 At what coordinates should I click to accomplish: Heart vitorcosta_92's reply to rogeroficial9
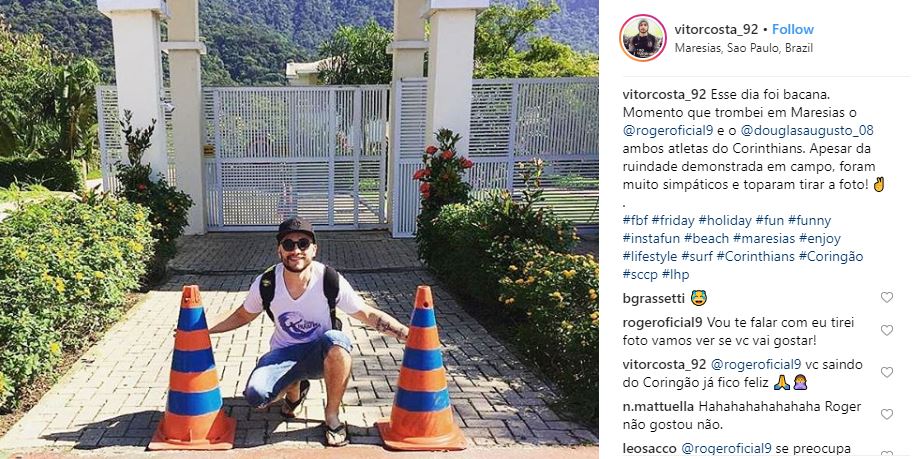click(886, 372)
